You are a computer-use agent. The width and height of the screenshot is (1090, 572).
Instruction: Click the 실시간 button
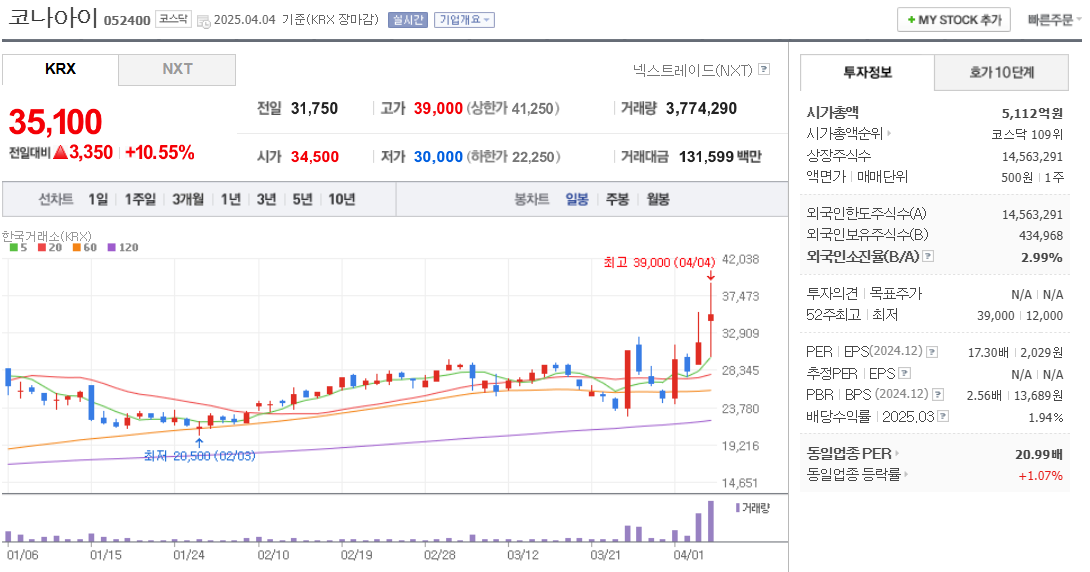tap(408, 20)
